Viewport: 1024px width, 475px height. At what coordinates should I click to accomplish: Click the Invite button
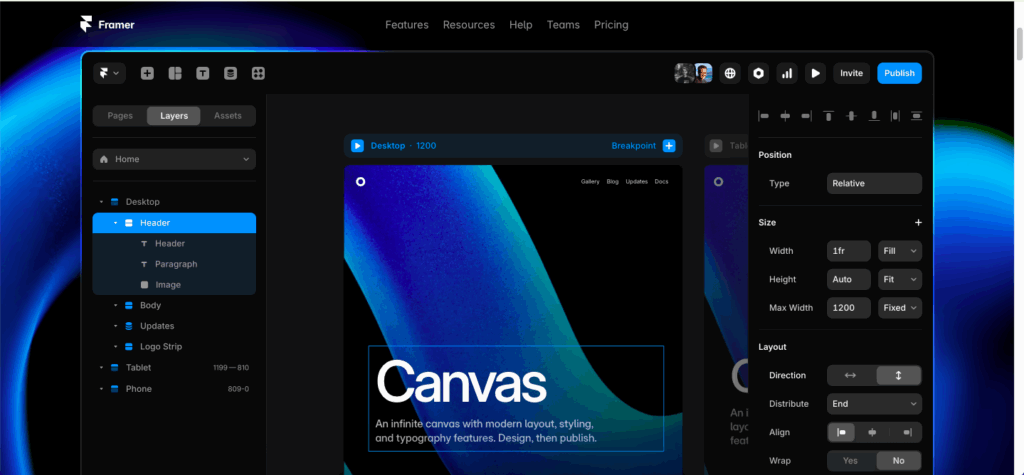(x=851, y=73)
